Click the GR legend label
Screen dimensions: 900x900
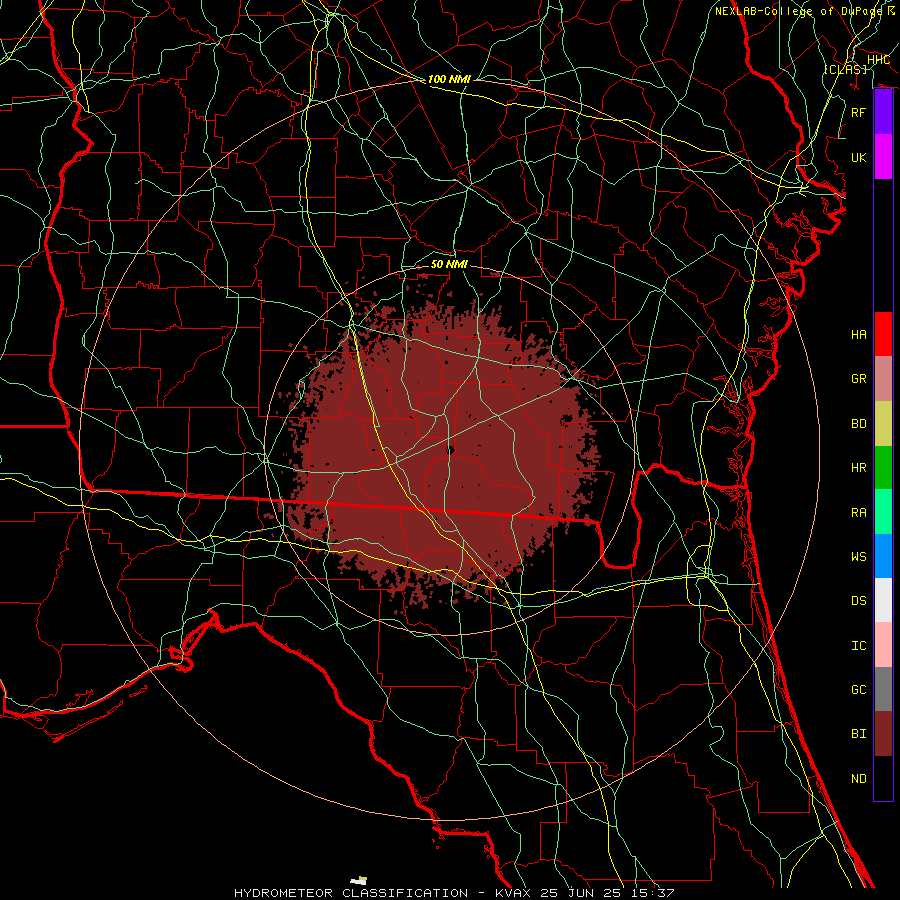(858, 379)
